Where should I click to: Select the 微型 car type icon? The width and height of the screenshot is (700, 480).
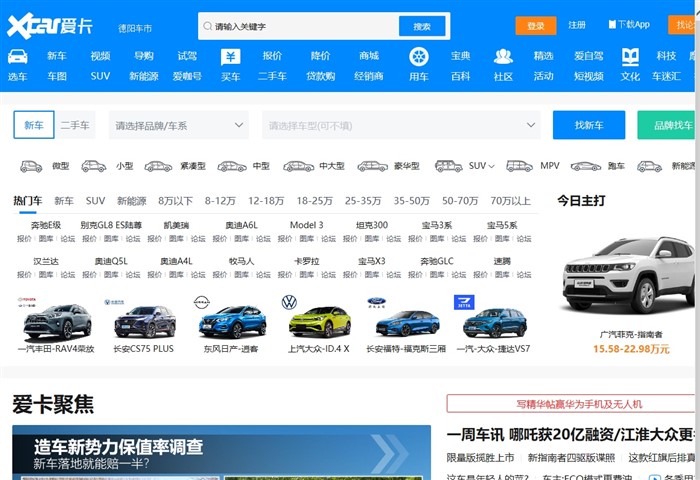(31, 167)
